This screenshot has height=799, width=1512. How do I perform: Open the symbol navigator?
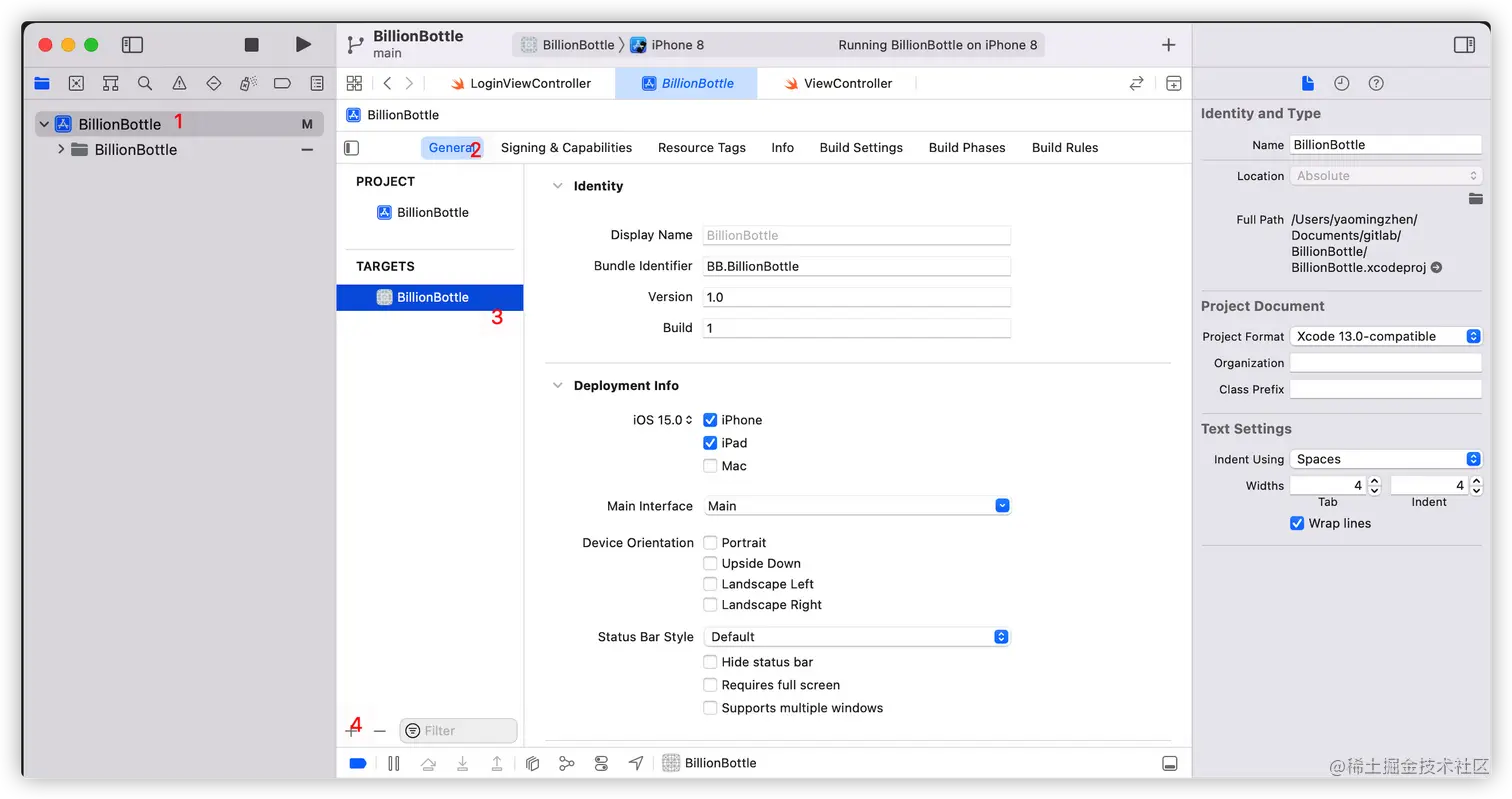(x=111, y=83)
